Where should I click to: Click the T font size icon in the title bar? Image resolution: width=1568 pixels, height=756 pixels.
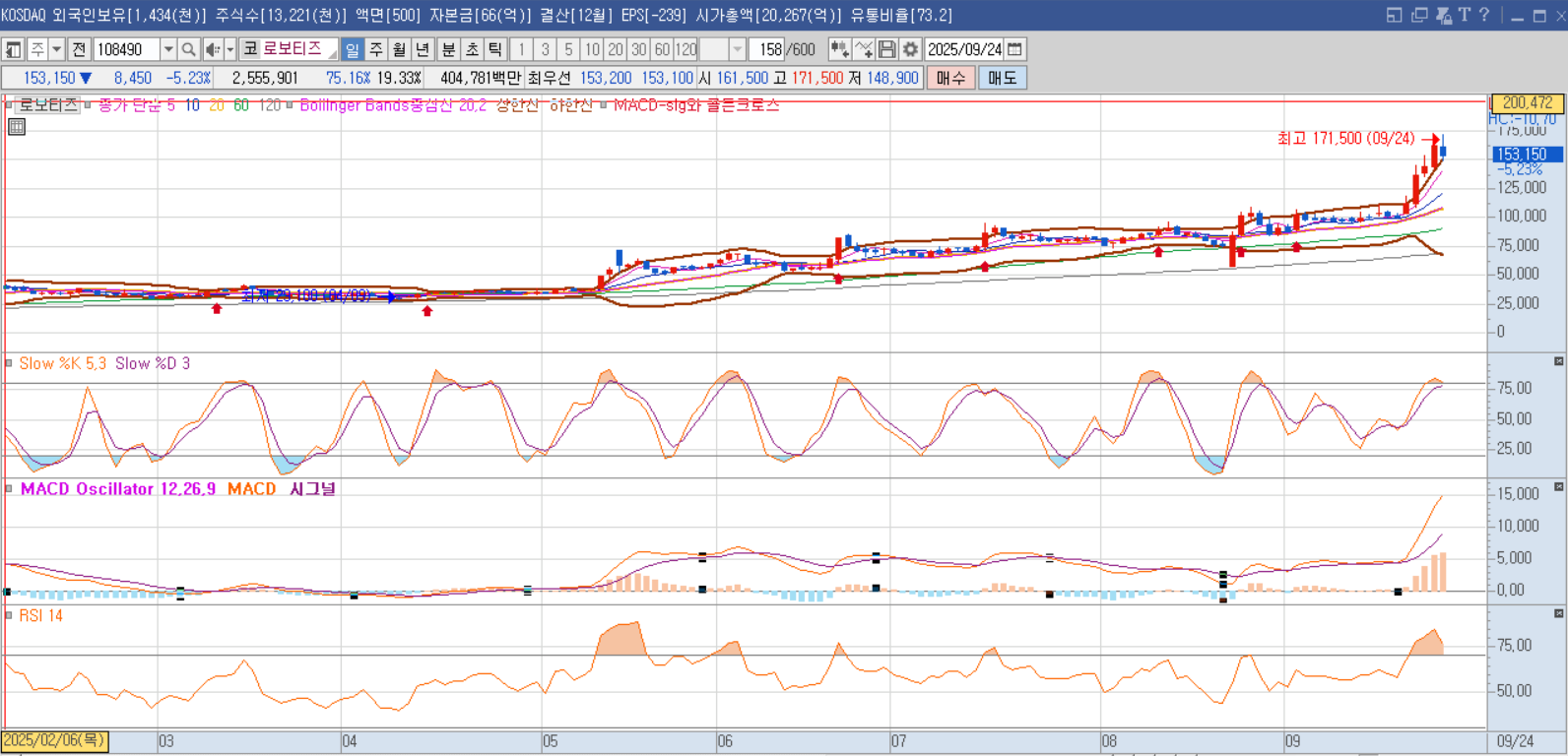[1465, 15]
